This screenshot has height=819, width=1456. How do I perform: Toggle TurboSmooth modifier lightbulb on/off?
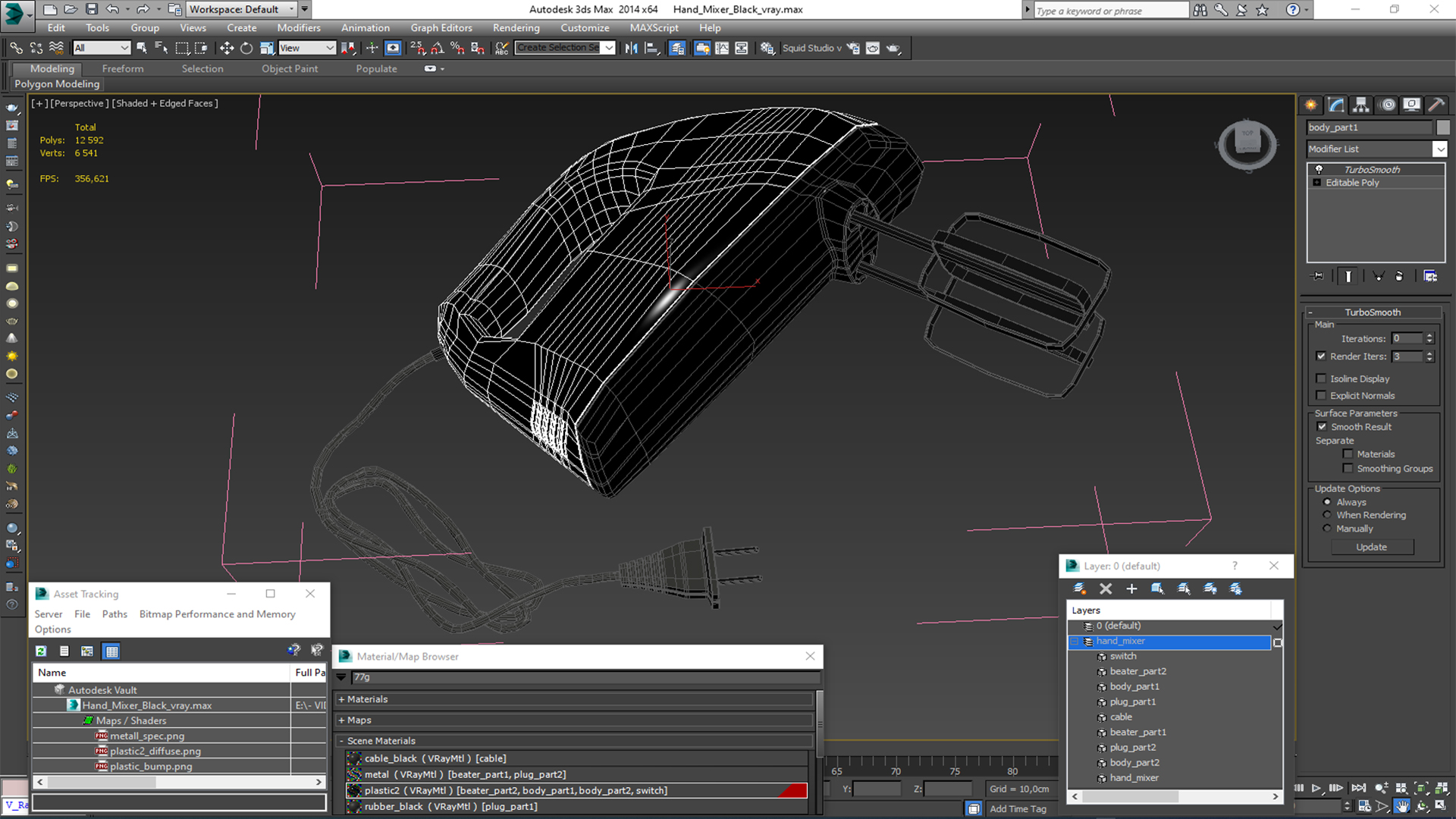[1319, 169]
